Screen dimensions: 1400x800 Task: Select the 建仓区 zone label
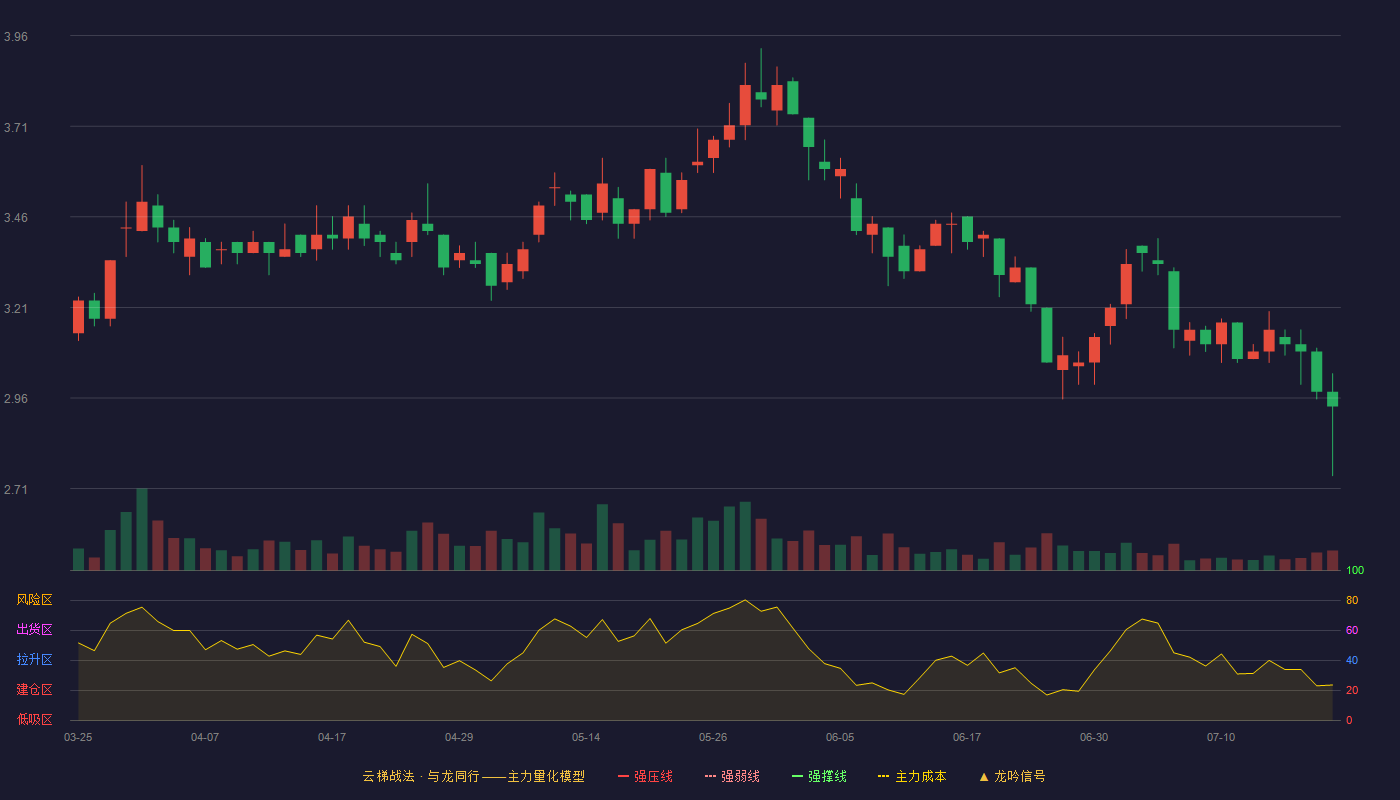coord(34,690)
